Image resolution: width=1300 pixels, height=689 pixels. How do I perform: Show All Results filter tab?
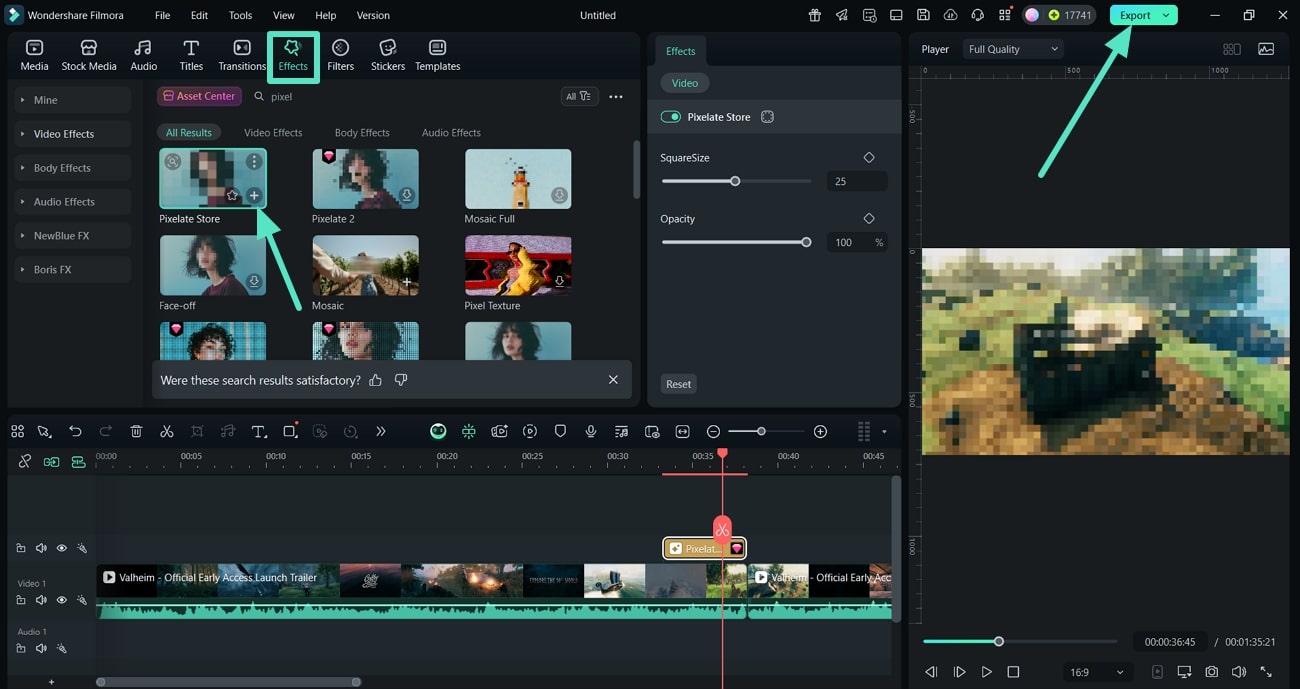[189, 132]
